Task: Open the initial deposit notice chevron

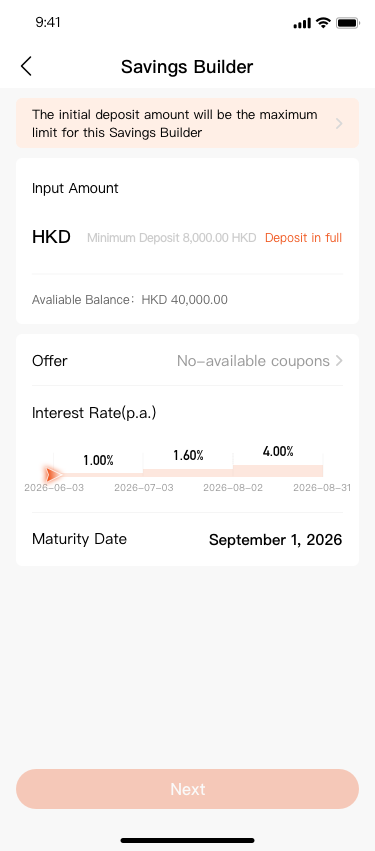Action: point(339,124)
